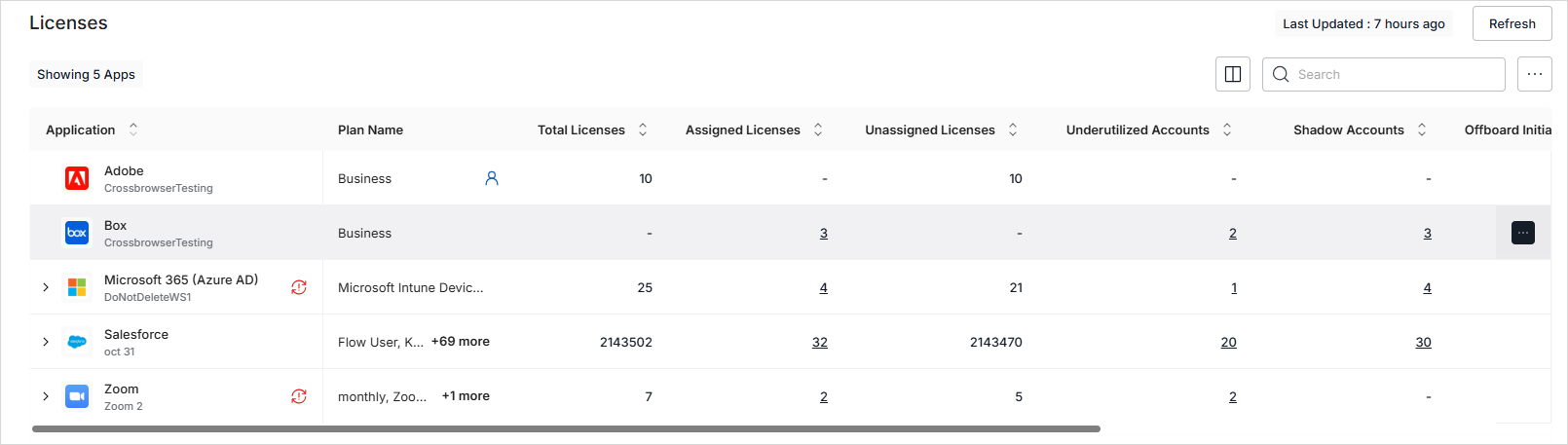Expand the Zoom row

46,396
